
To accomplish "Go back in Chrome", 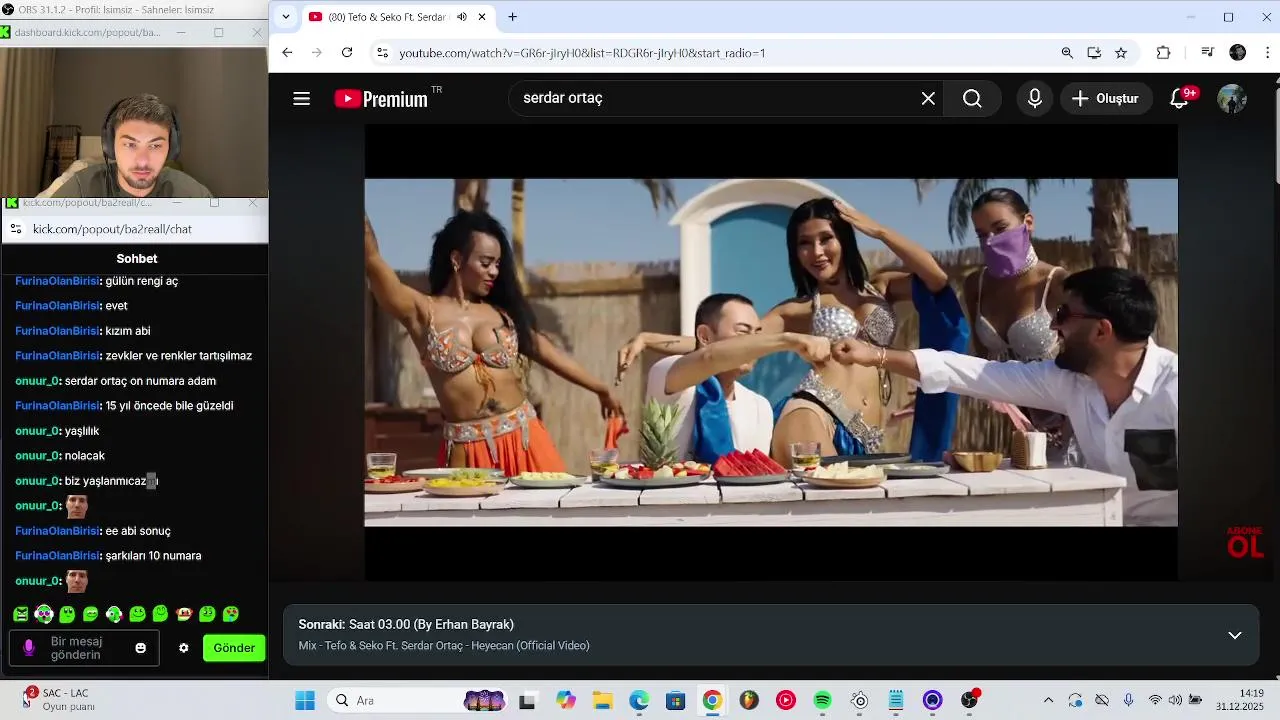I will point(287,53).
